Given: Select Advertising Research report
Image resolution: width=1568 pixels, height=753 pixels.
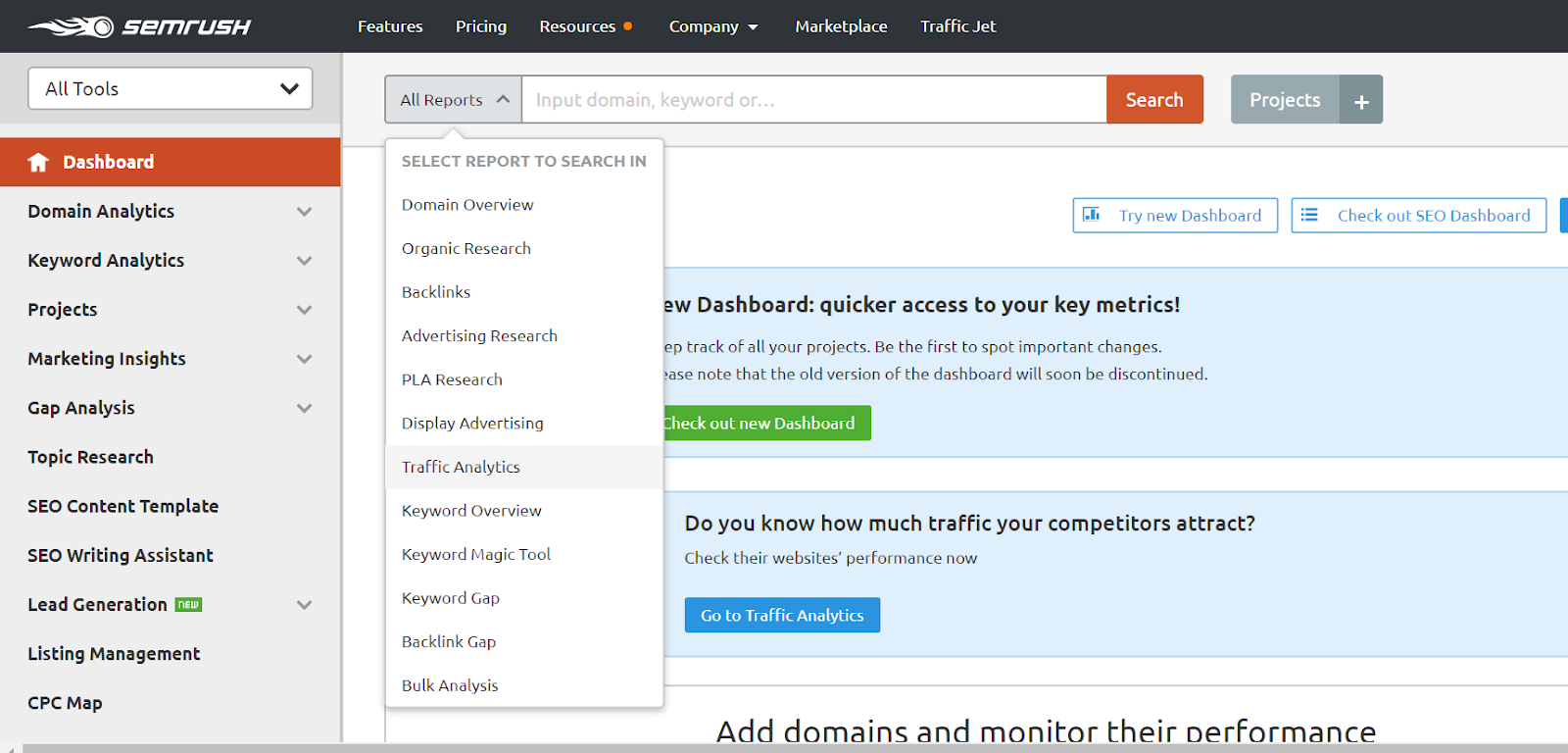Looking at the screenshot, I should (524, 336).
